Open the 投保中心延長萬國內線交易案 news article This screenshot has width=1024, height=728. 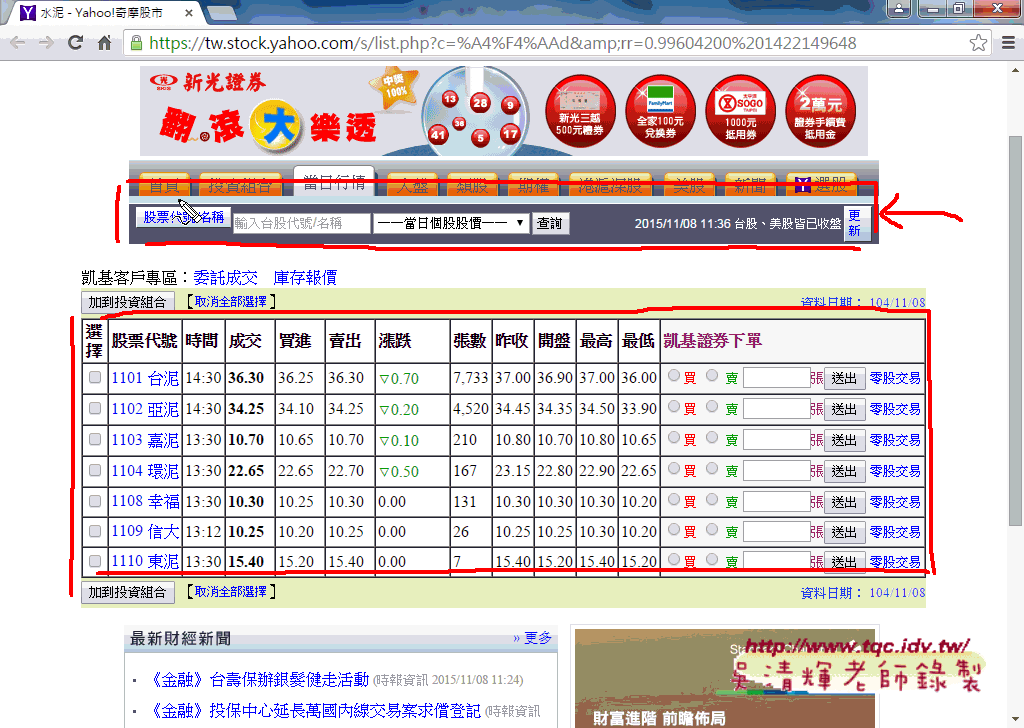pos(315,710)
